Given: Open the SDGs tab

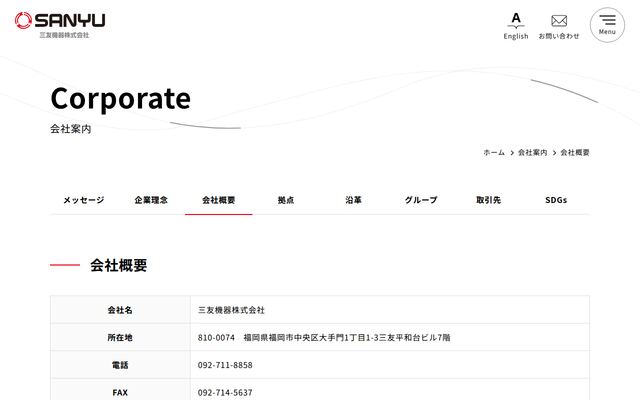Looking at the screenshot, I should pos(556,200).
